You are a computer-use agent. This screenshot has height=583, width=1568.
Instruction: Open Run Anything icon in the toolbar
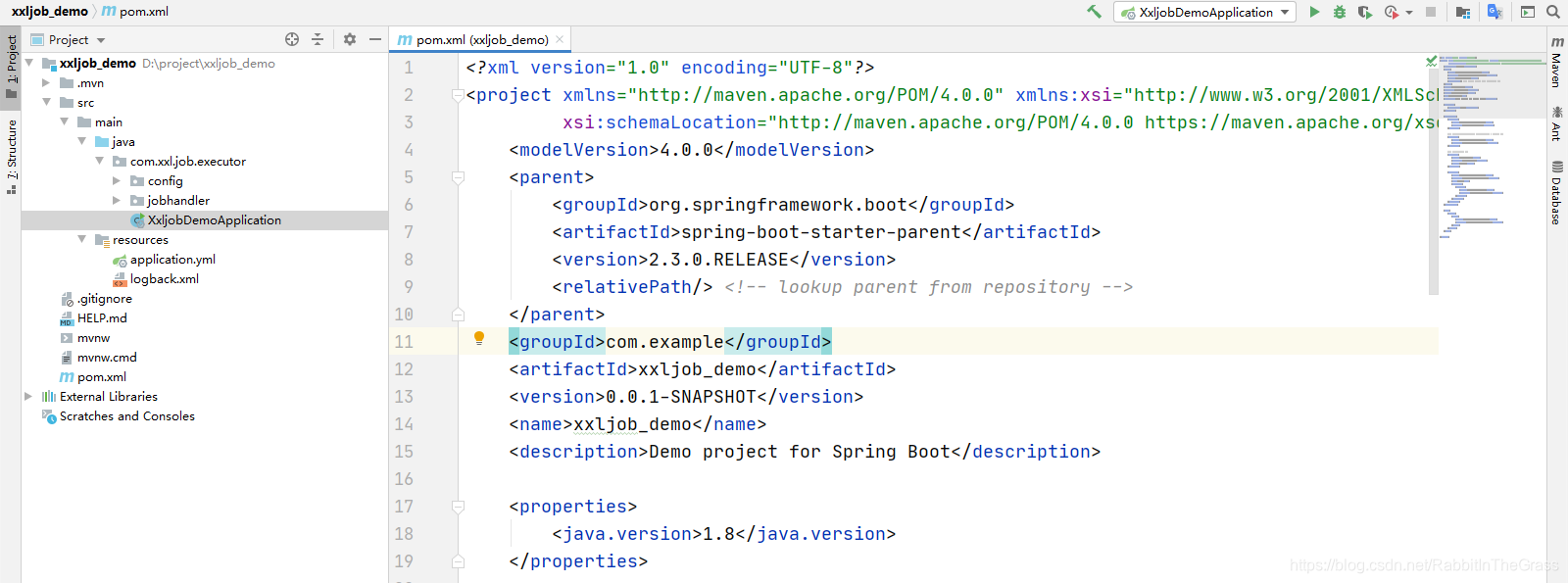(1528, 12)
